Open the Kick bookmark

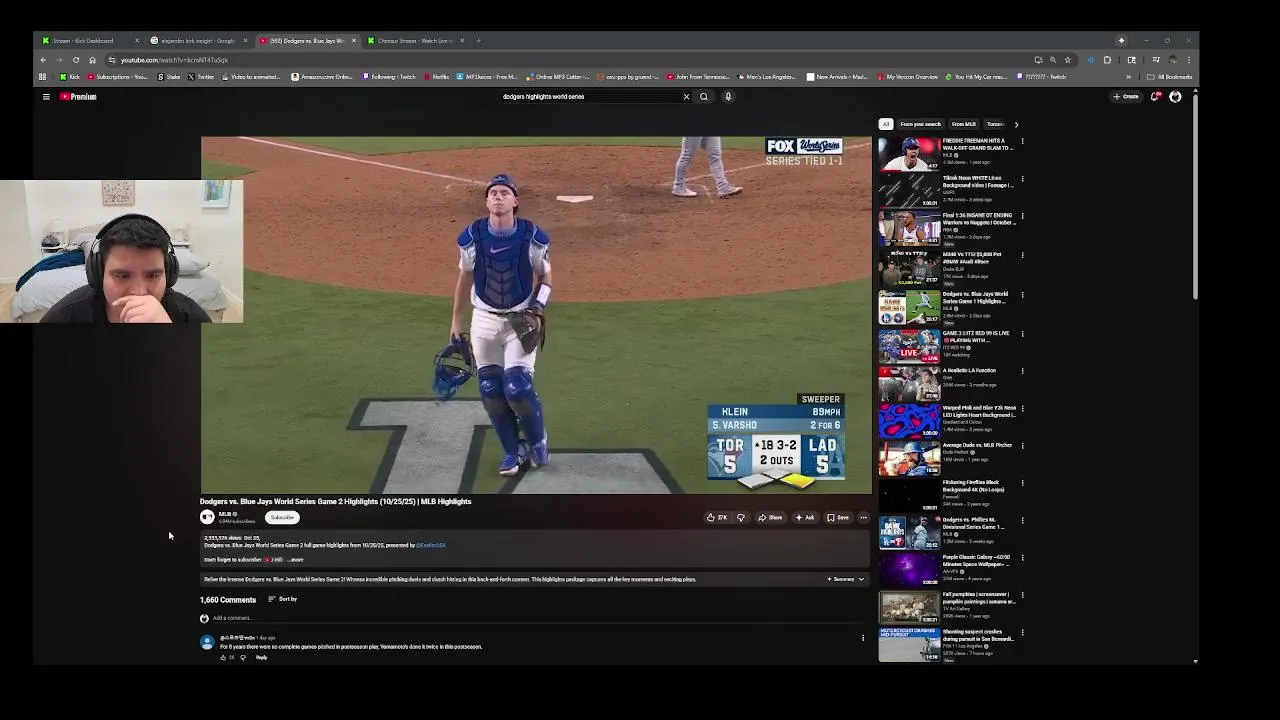click(70, 77)
